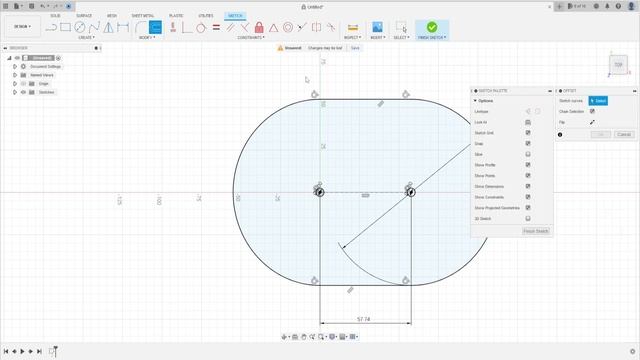The image size is (640, 360).
Task: Enable the 3D Sketch checkbox
Action: [x=528, y=218]
